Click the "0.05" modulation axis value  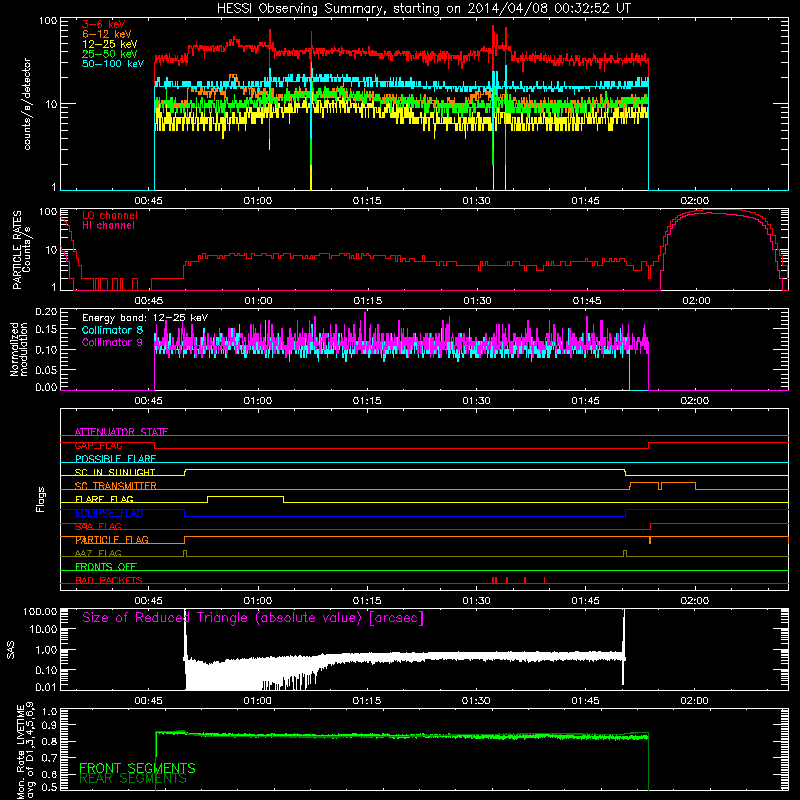coord(46,369)
